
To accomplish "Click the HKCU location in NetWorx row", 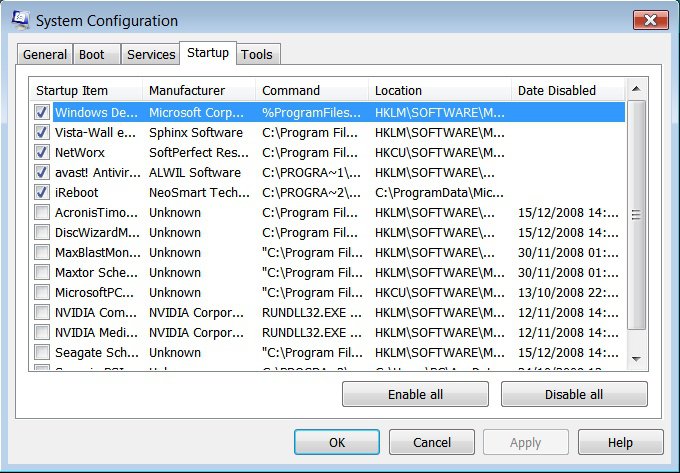I will (439, 153).
